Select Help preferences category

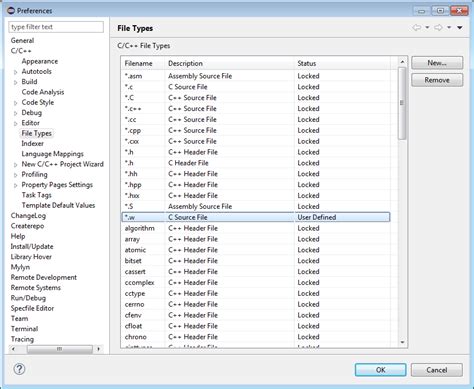(x=18, y=236)
